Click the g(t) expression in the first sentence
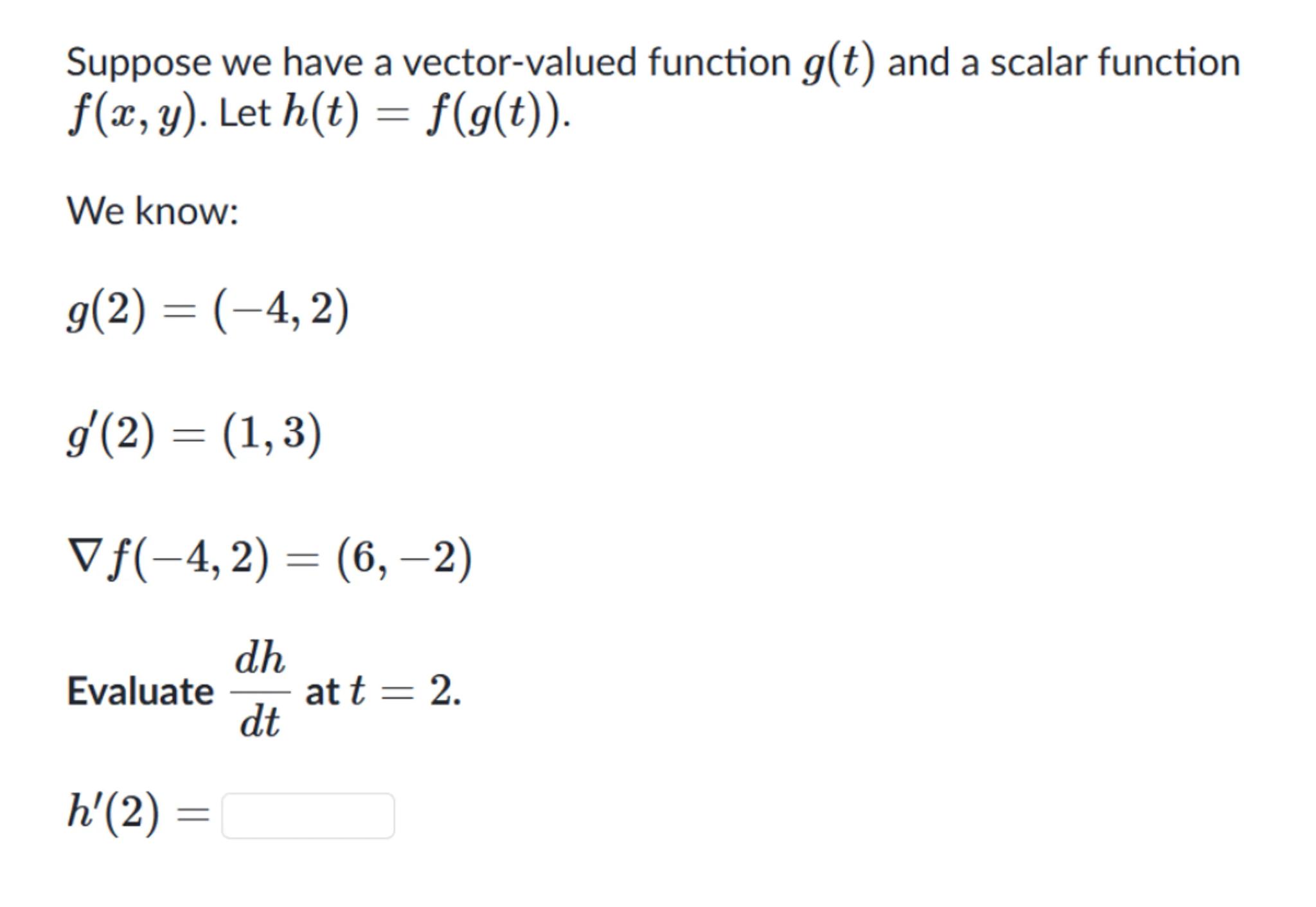Viewport: 1316px width, 907px height. click(838, 63)
